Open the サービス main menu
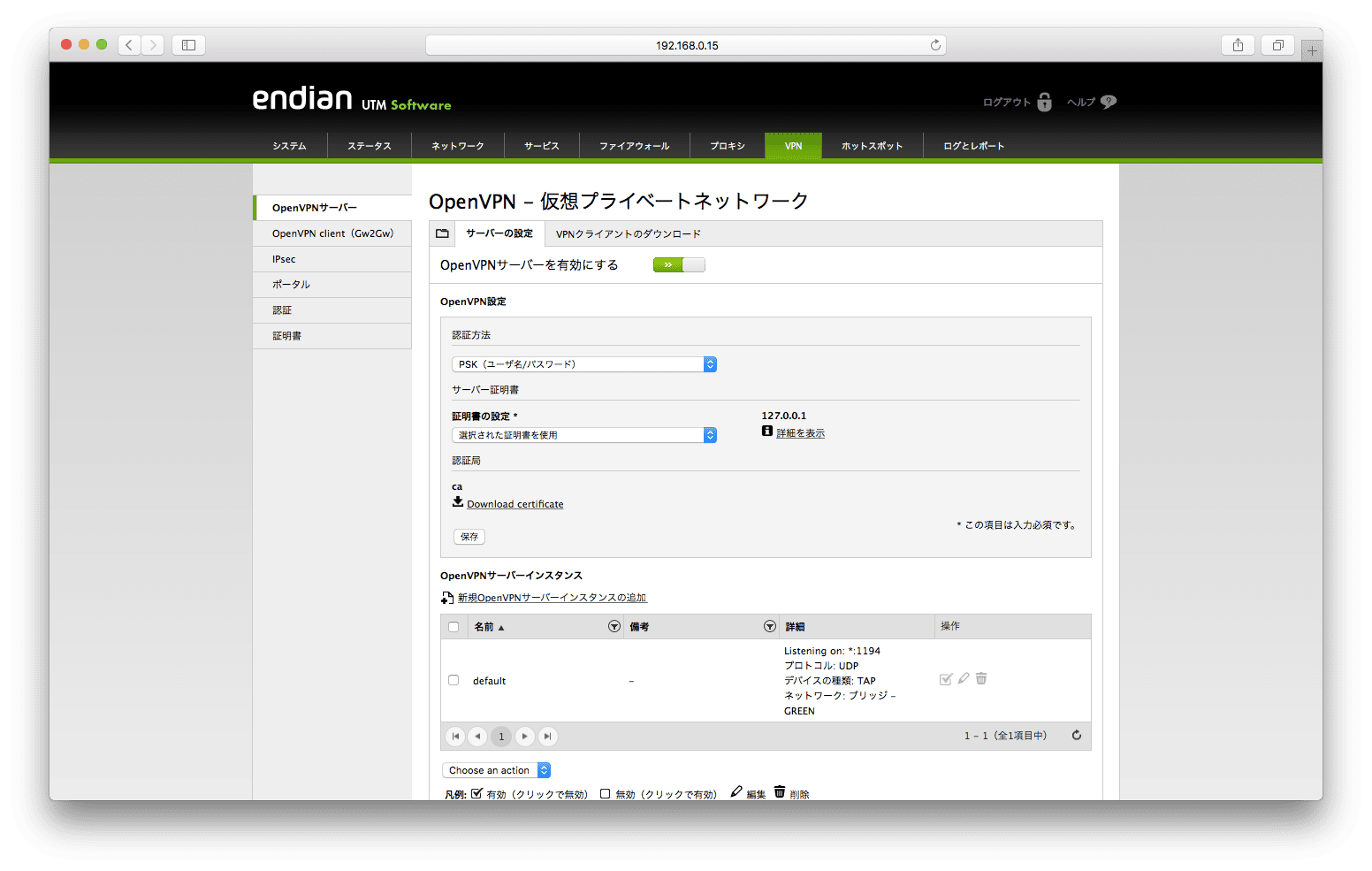This screenshot has height=871, width=1372. [542, 146]
